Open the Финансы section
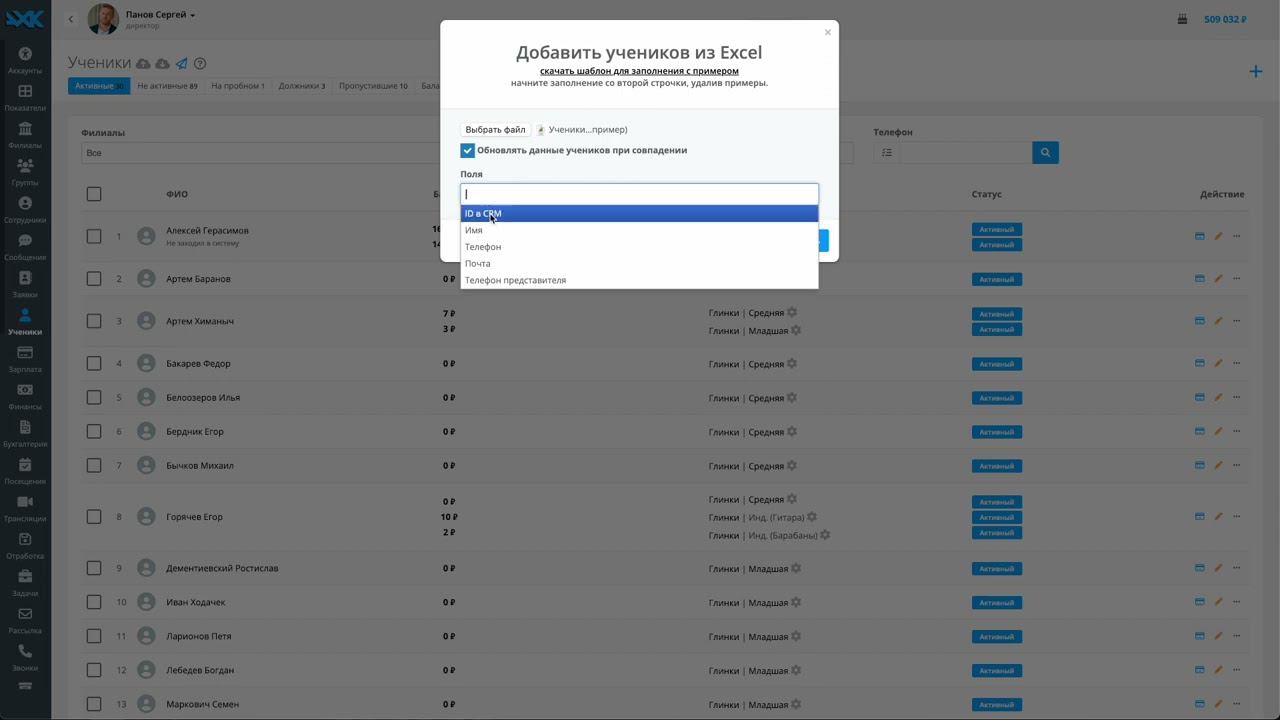Screen dimensions: 1280x720 (x=25, y=396)
